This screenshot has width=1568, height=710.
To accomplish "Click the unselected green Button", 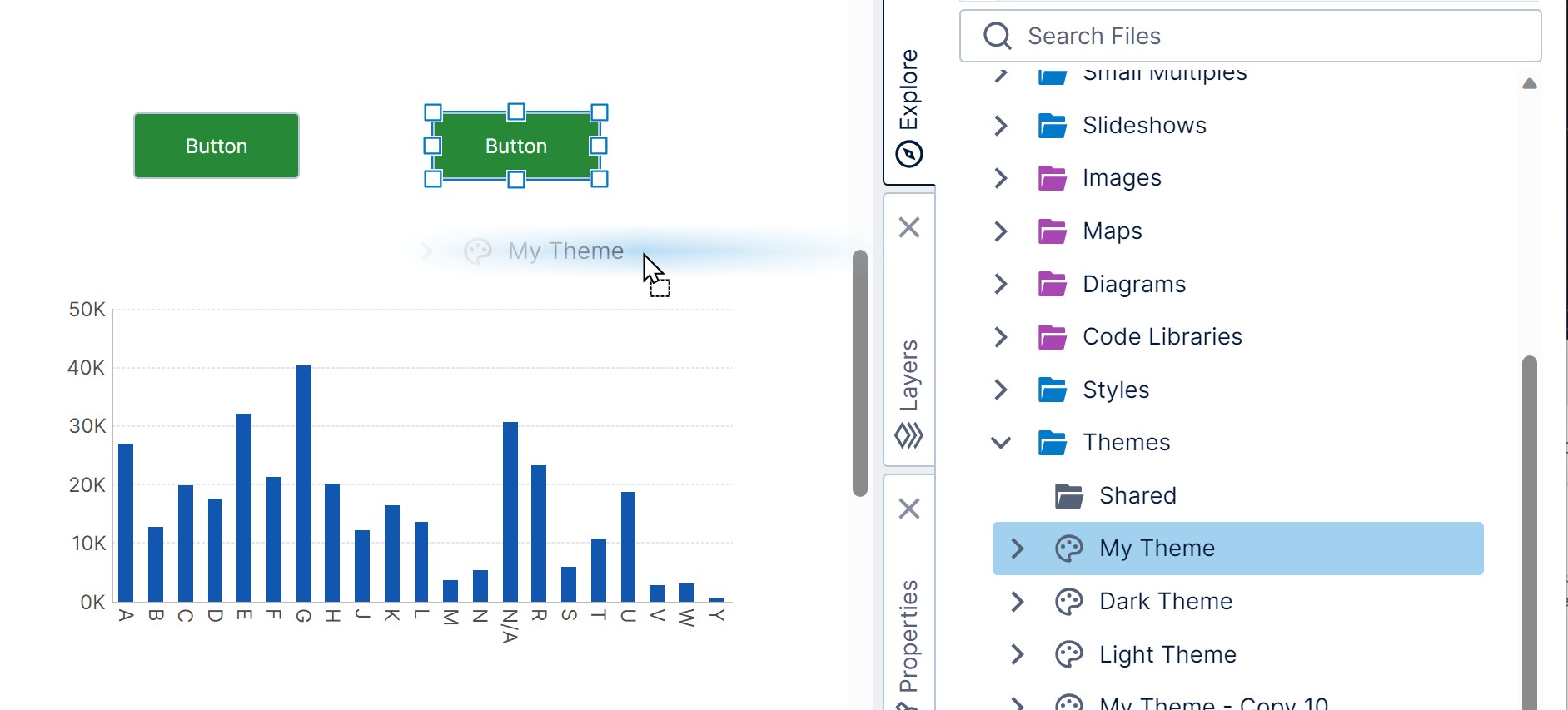I will click(x=217, y=146).
